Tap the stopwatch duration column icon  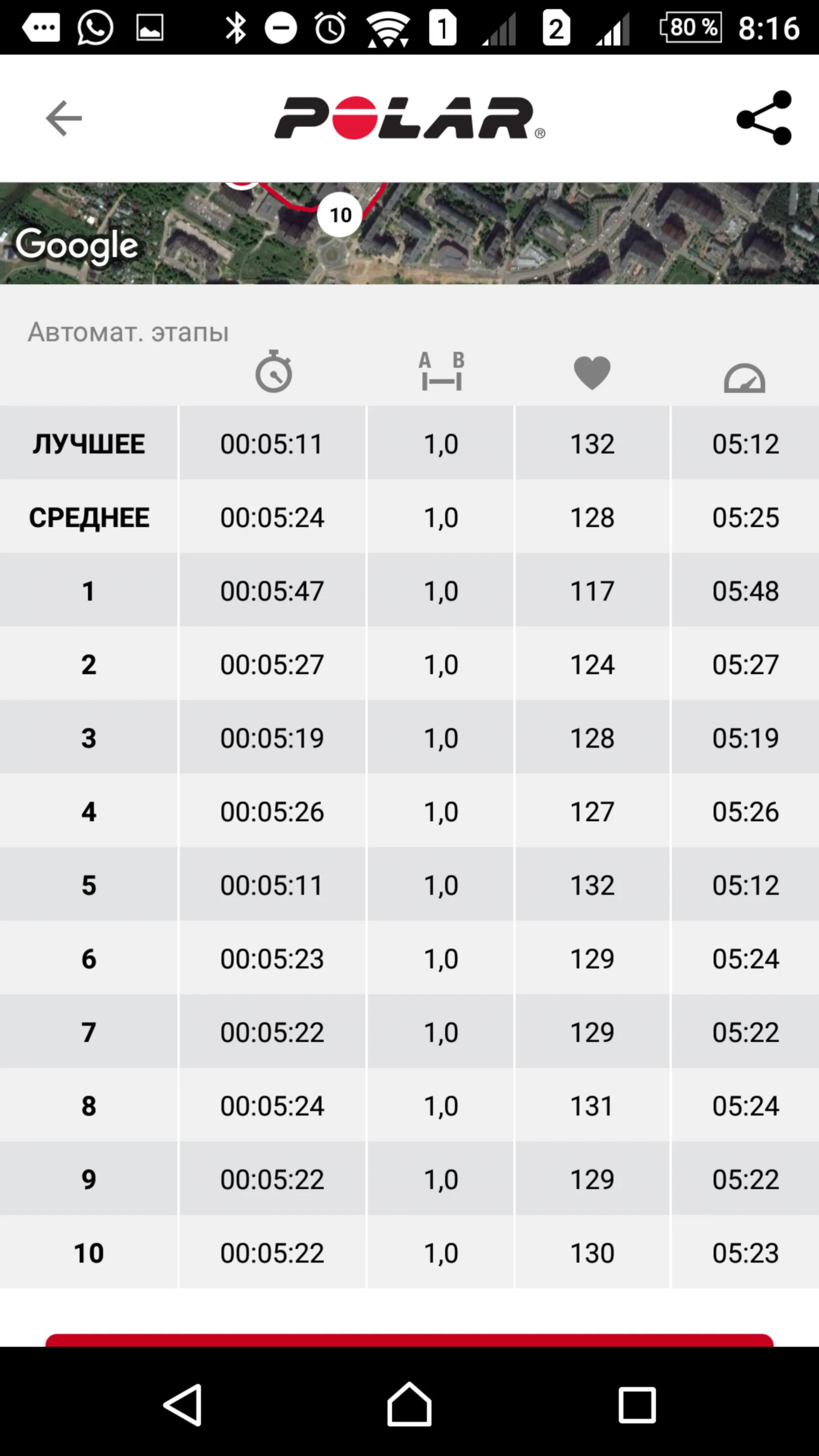(x=273, y=372)
